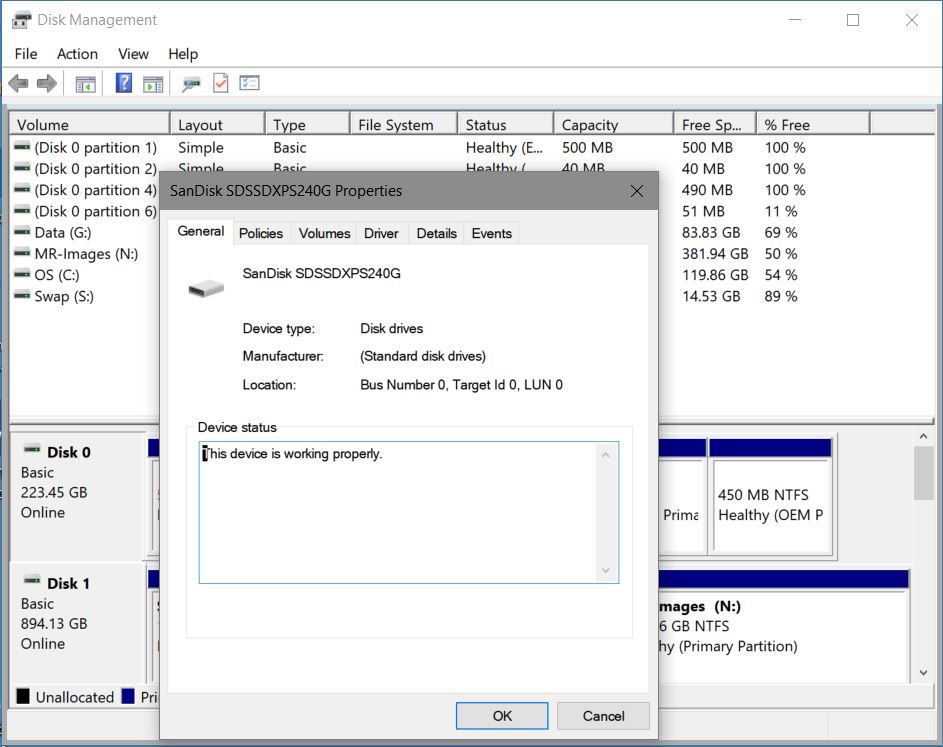
Task: Sort by the Status column header
Action: [506, 124]
